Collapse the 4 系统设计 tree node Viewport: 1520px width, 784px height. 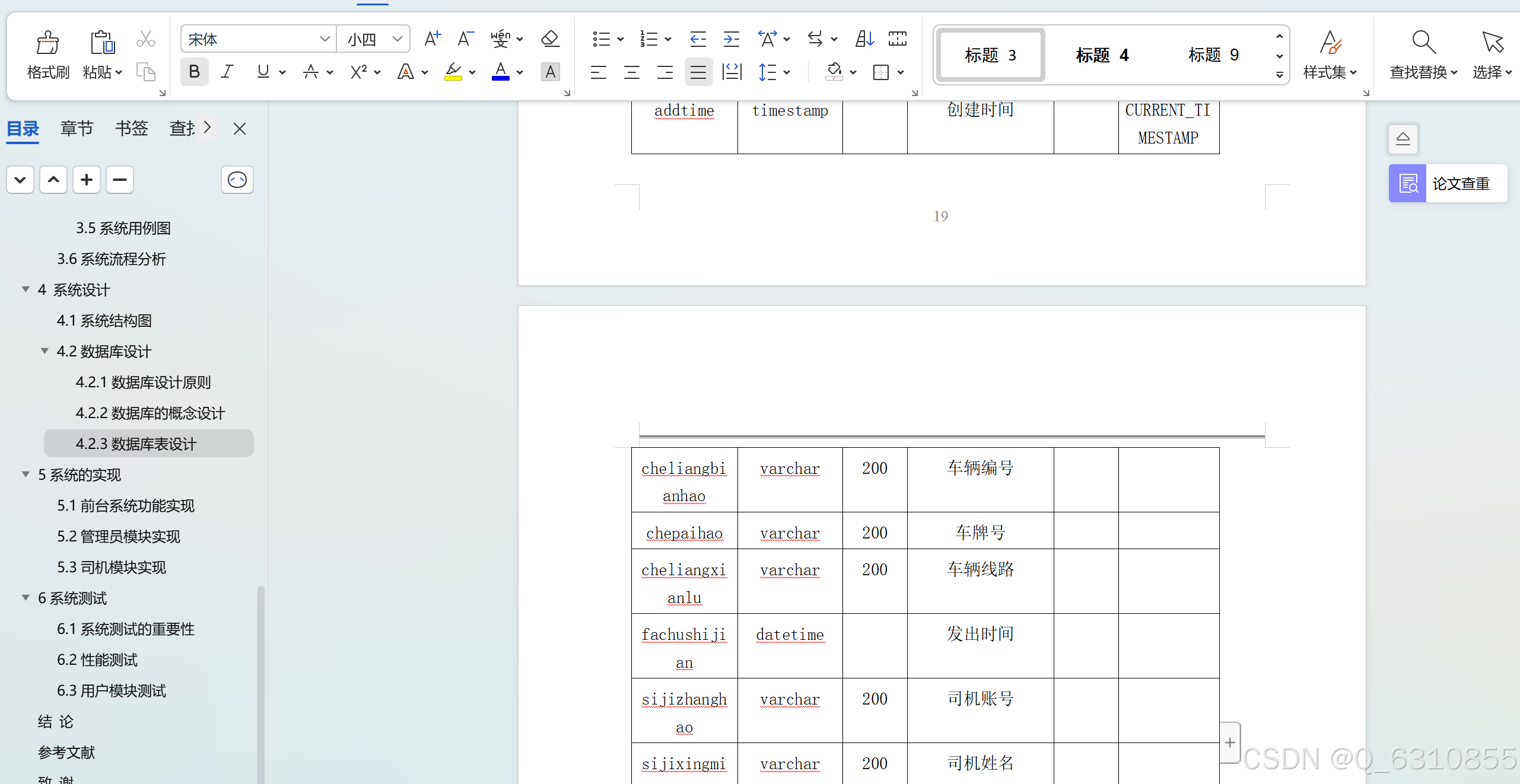pyautogui.click(x=26, y=289)
